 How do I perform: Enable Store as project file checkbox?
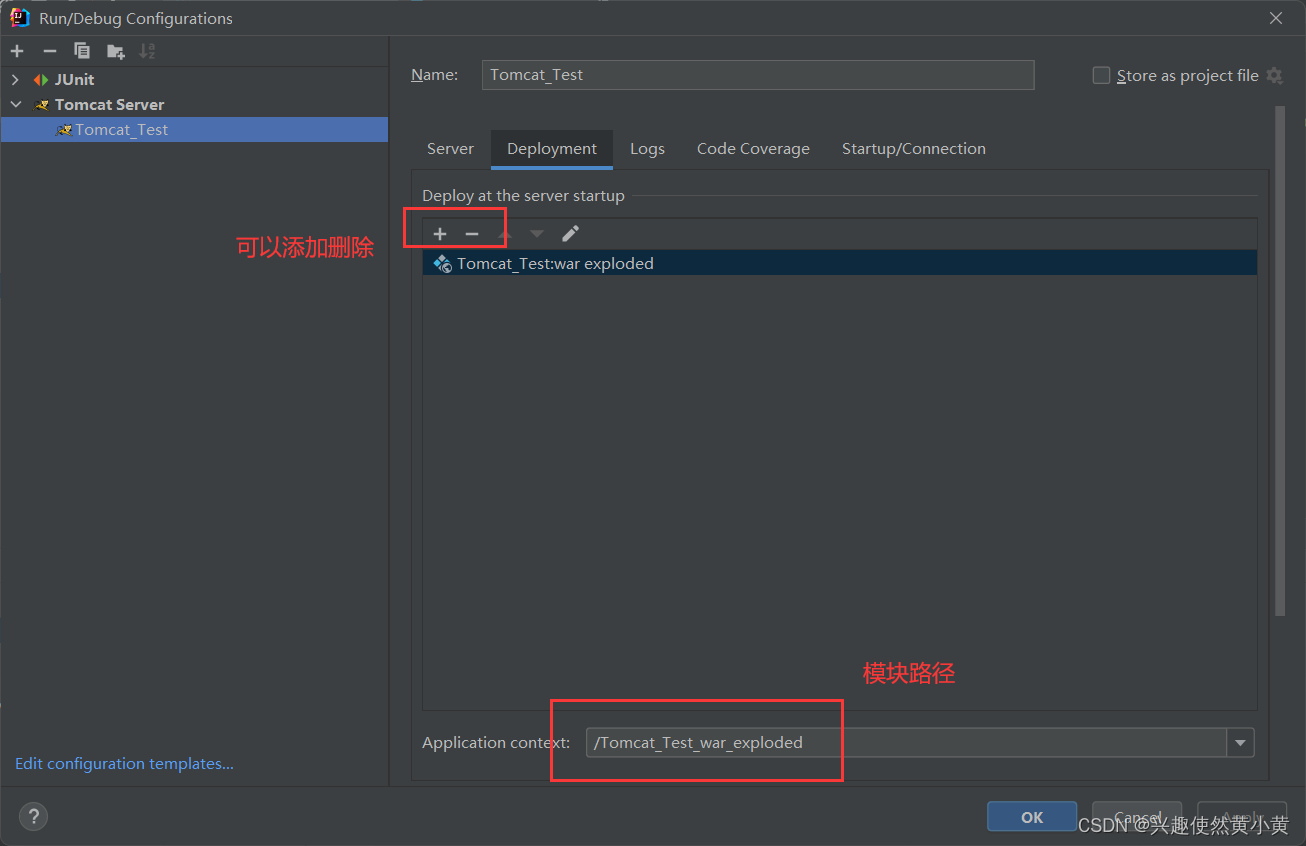tap(1101, 75)
